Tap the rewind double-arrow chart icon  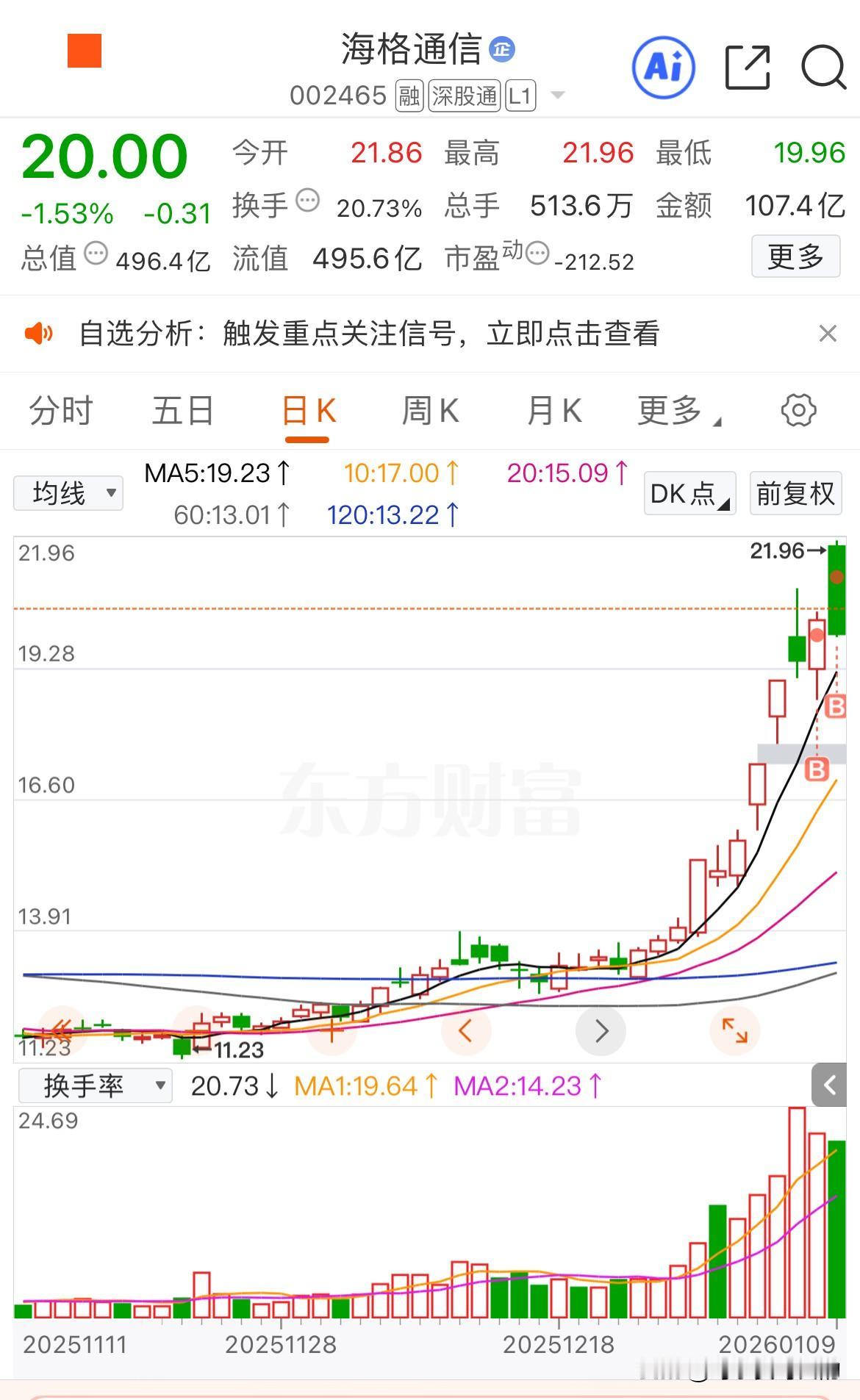click(62, 1030)
